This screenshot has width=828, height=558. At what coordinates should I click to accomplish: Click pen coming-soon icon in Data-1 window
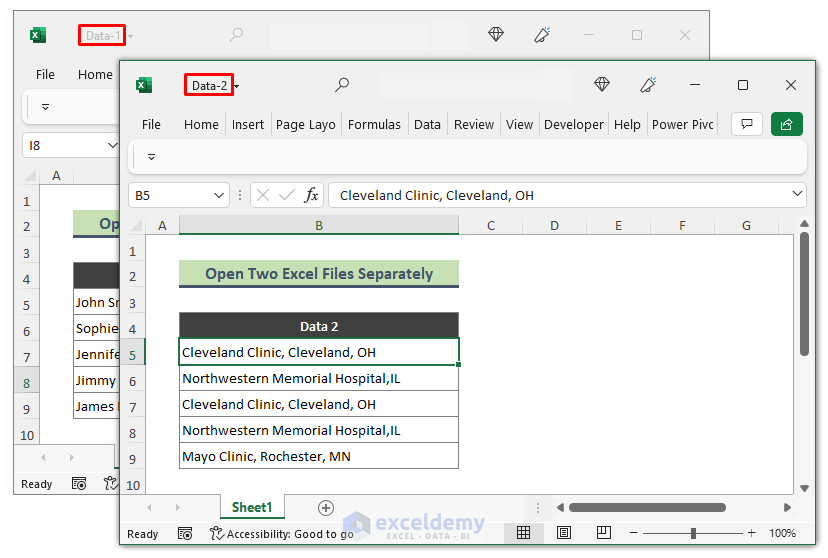542,35
